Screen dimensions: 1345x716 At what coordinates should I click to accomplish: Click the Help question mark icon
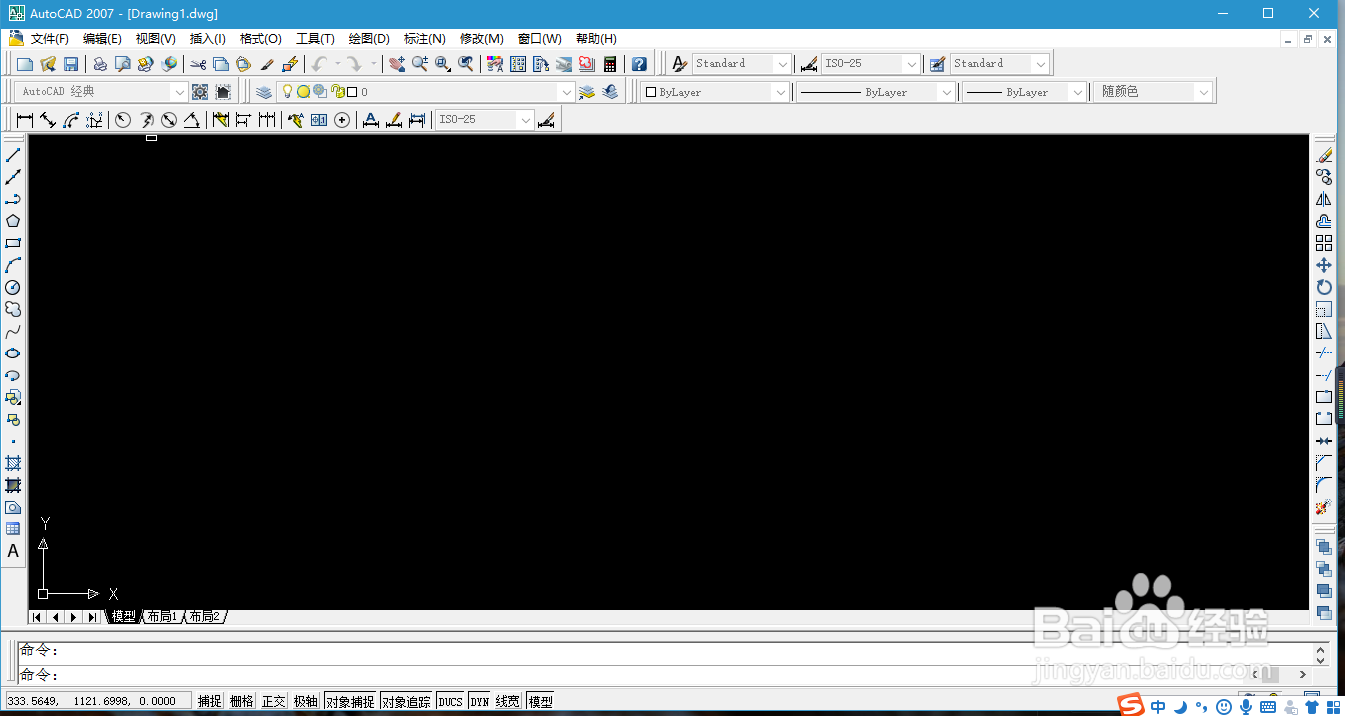pos(640,64)
